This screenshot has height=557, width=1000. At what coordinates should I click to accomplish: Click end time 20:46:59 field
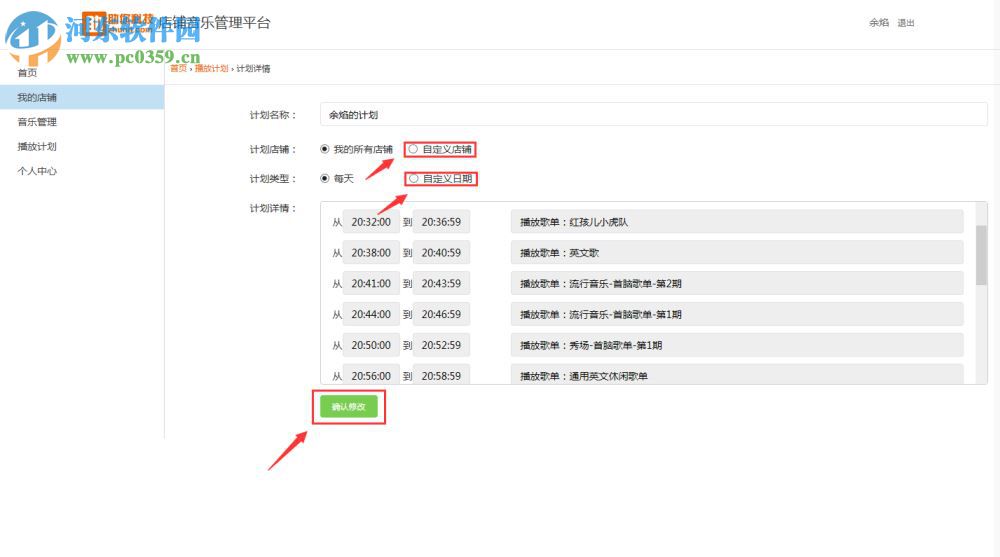(441, 315)
